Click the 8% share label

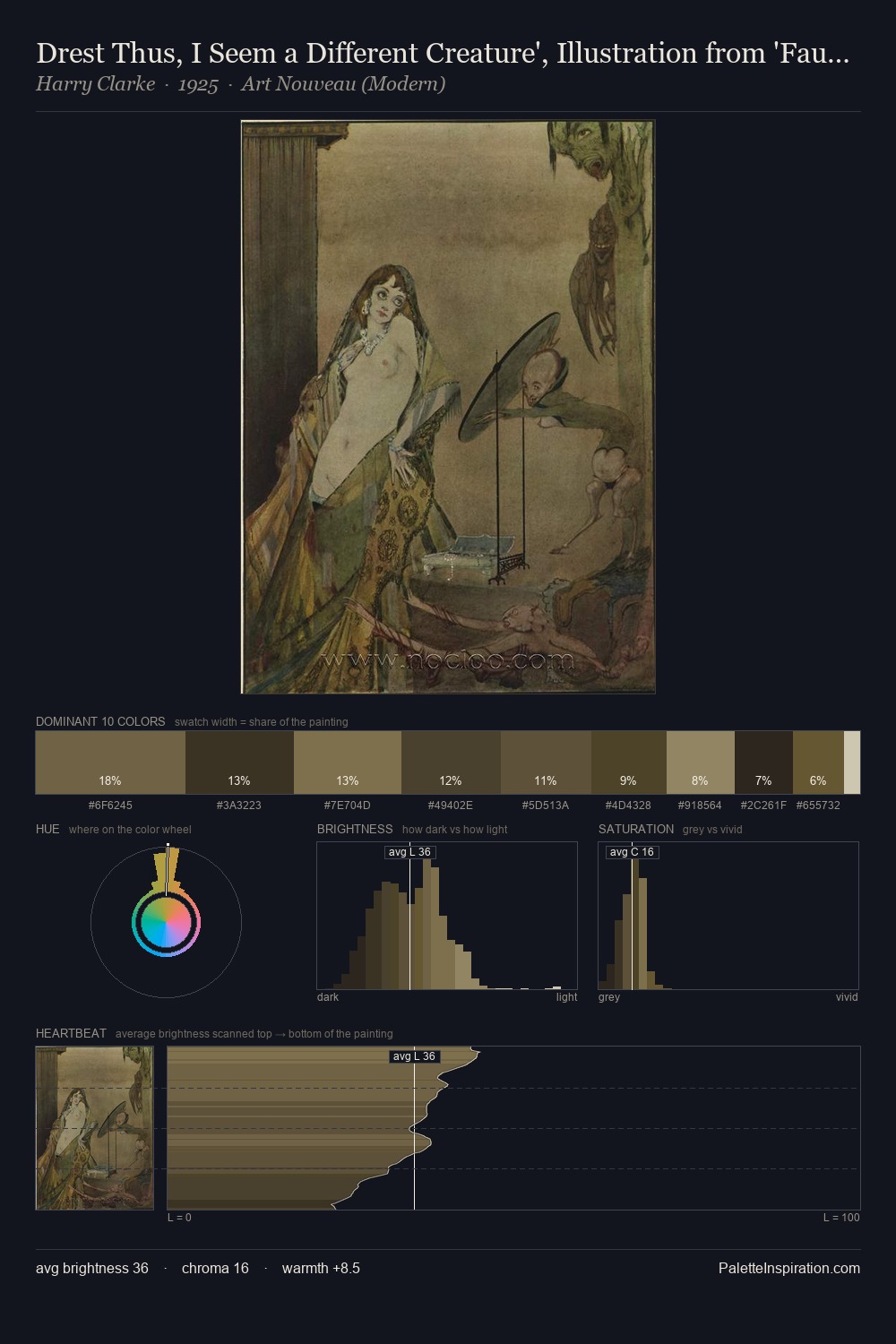700,780
